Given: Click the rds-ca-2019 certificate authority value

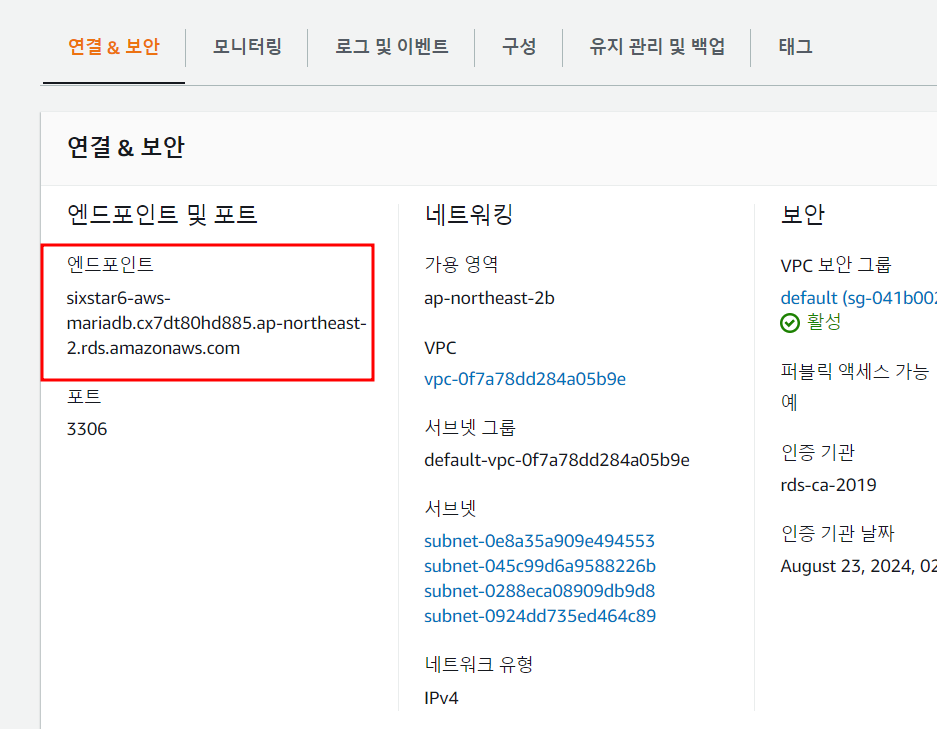Looking at the screenshot, I should pyautogui.click(x=828, y=485).
